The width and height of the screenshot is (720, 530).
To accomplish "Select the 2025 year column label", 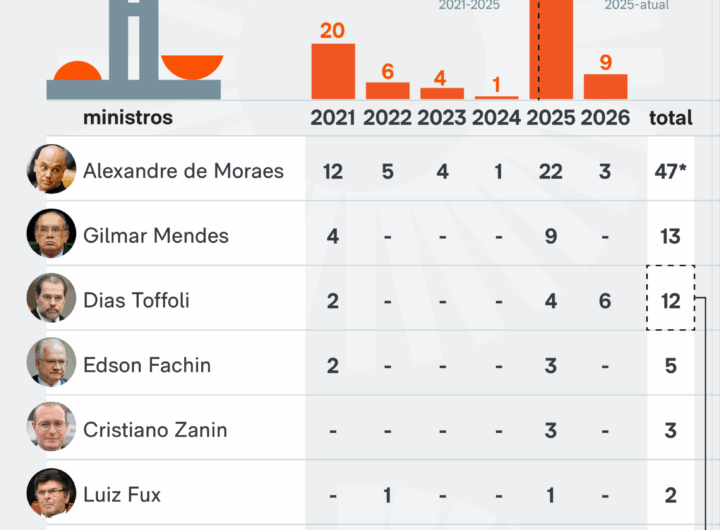I will (x=551, y=118).
